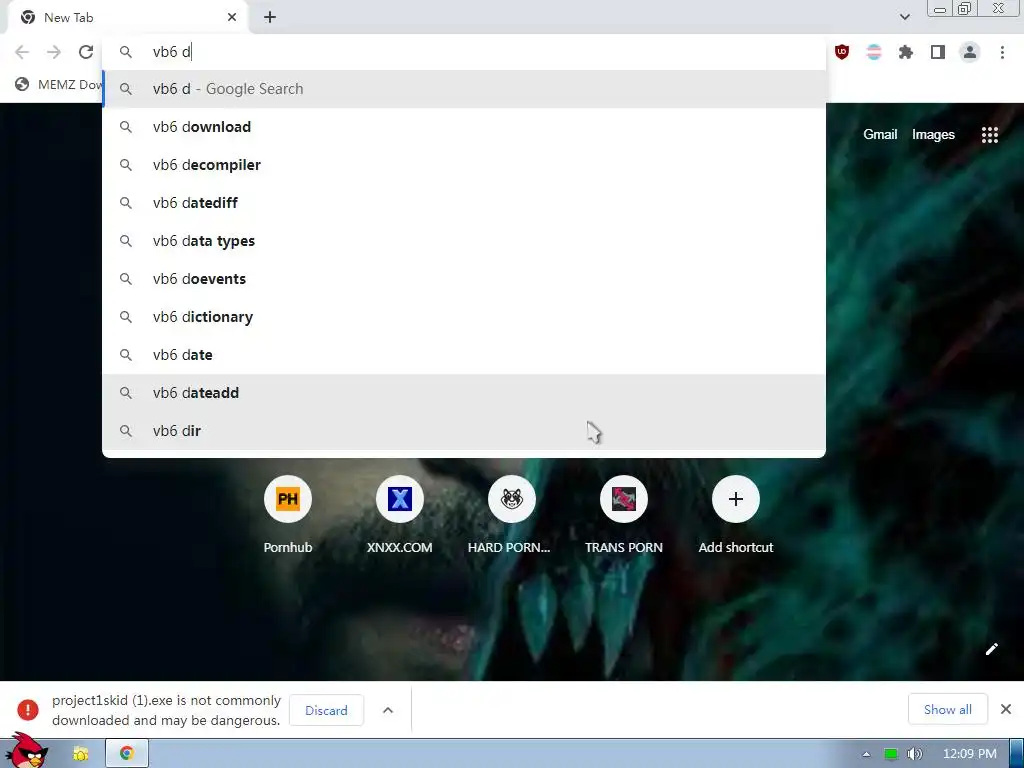
Task: Open the uBlock Origin extension icon
Action: point(842,52)
